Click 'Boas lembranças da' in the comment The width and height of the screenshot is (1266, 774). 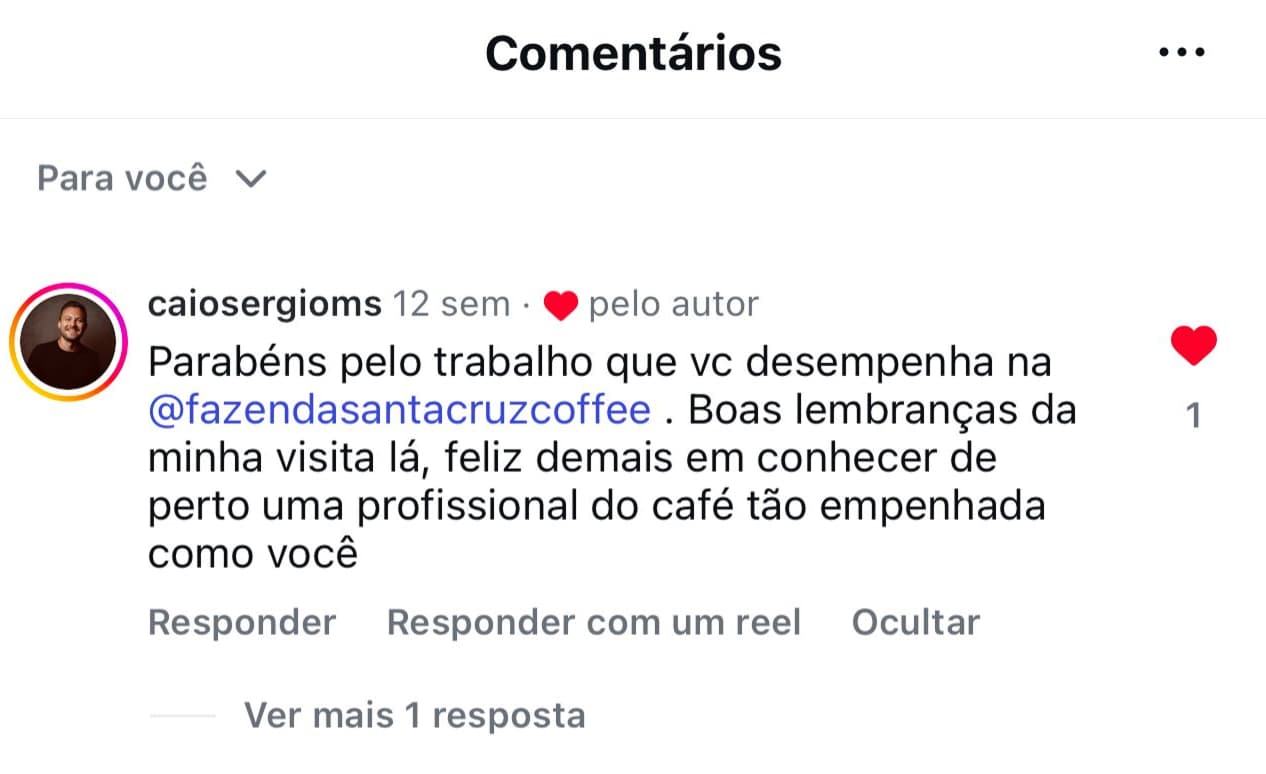[882, 410]
